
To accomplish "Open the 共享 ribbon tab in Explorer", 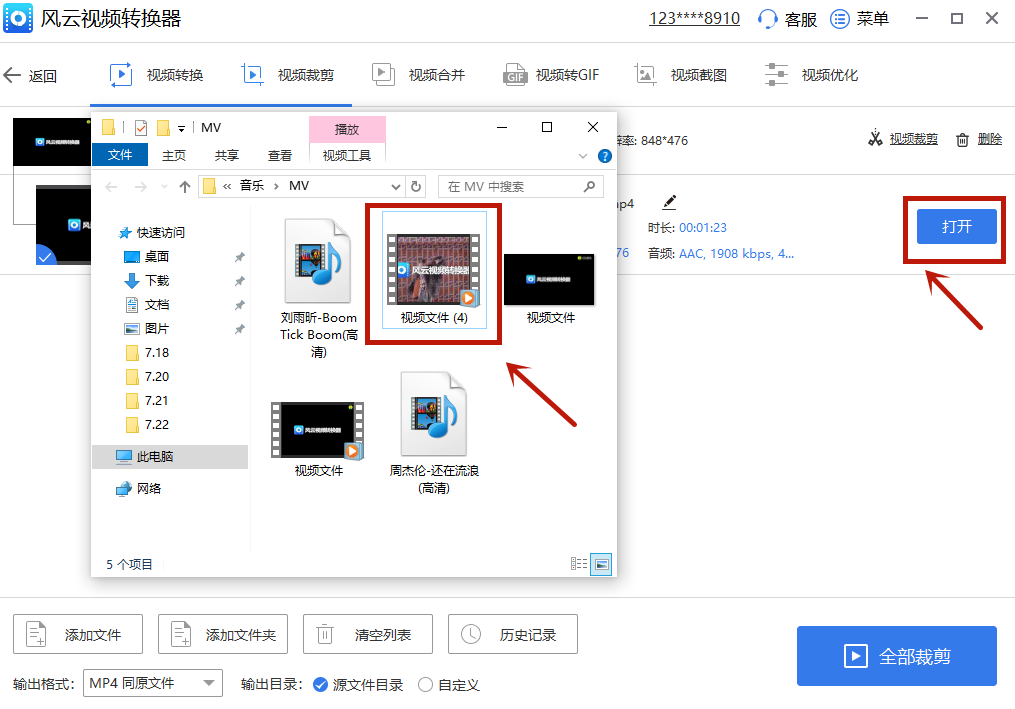I will [227, 155].
